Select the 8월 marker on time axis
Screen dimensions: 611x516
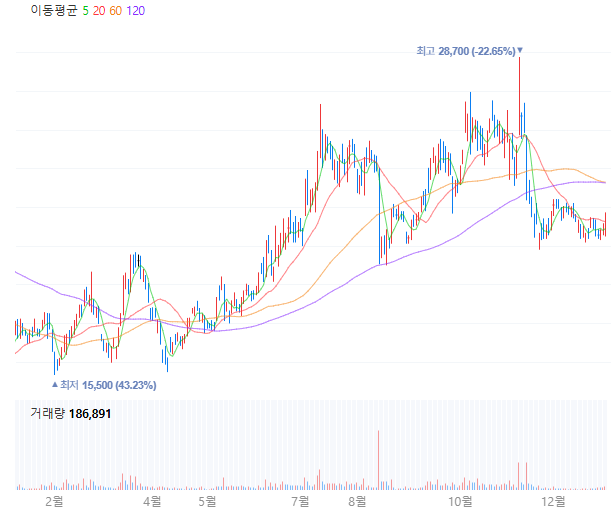(357, 500)
